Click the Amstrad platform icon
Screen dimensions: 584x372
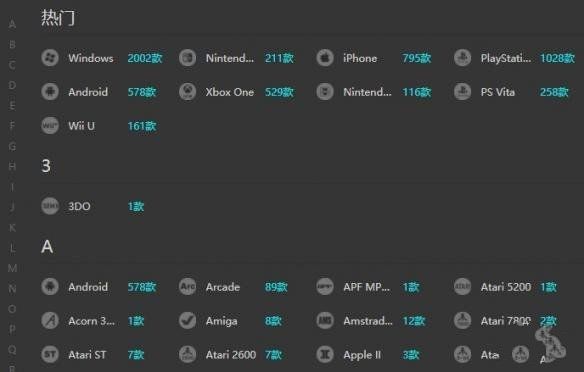click(x=325, y=321)
